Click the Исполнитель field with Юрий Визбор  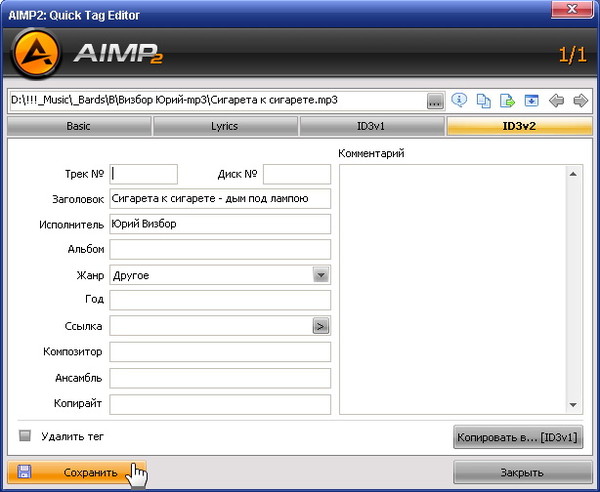220,224
